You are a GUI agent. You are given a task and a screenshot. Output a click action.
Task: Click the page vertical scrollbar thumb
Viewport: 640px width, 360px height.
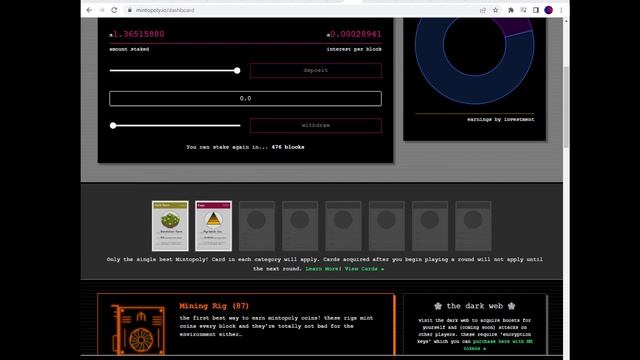pyautogui.click(x=566, y=107)
